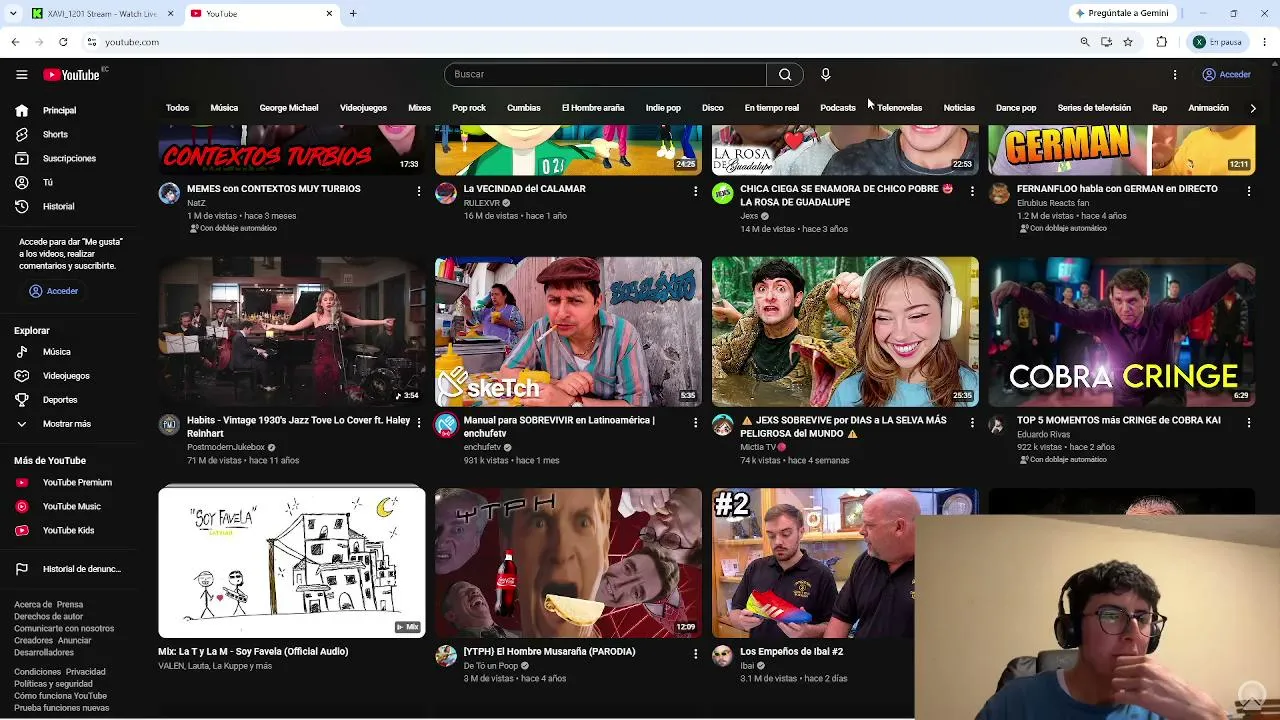Open options for MEMES con CONTEXTOS MUY TURBIOS

click(x=419, y=190)
